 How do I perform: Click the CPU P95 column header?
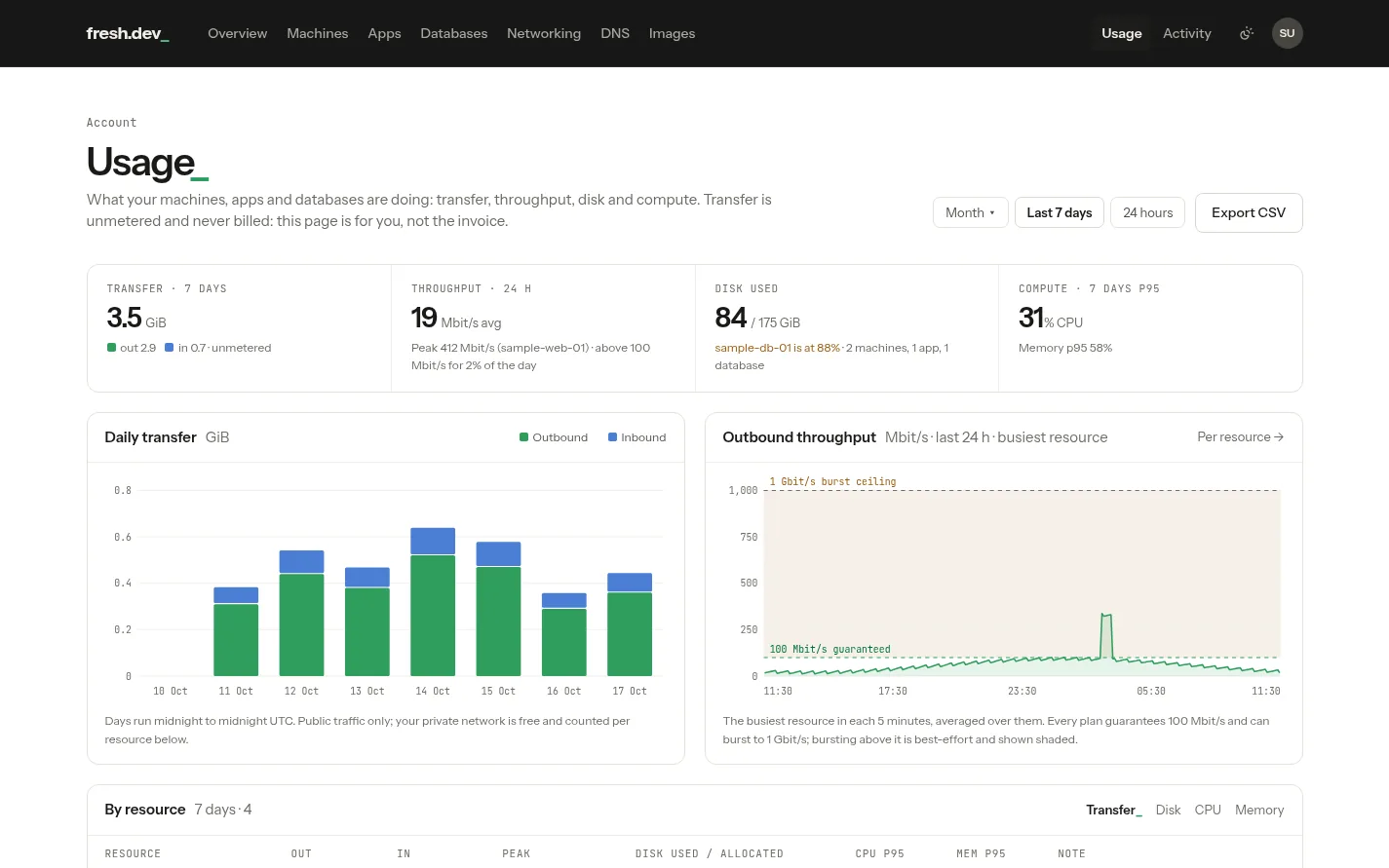880,853
